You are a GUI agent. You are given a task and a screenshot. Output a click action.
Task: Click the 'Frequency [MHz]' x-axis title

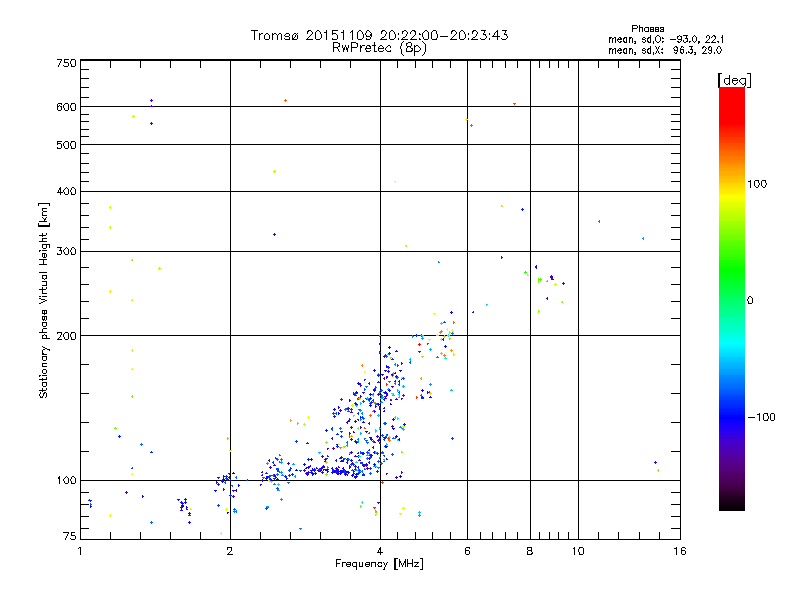(x=379, y=563)
